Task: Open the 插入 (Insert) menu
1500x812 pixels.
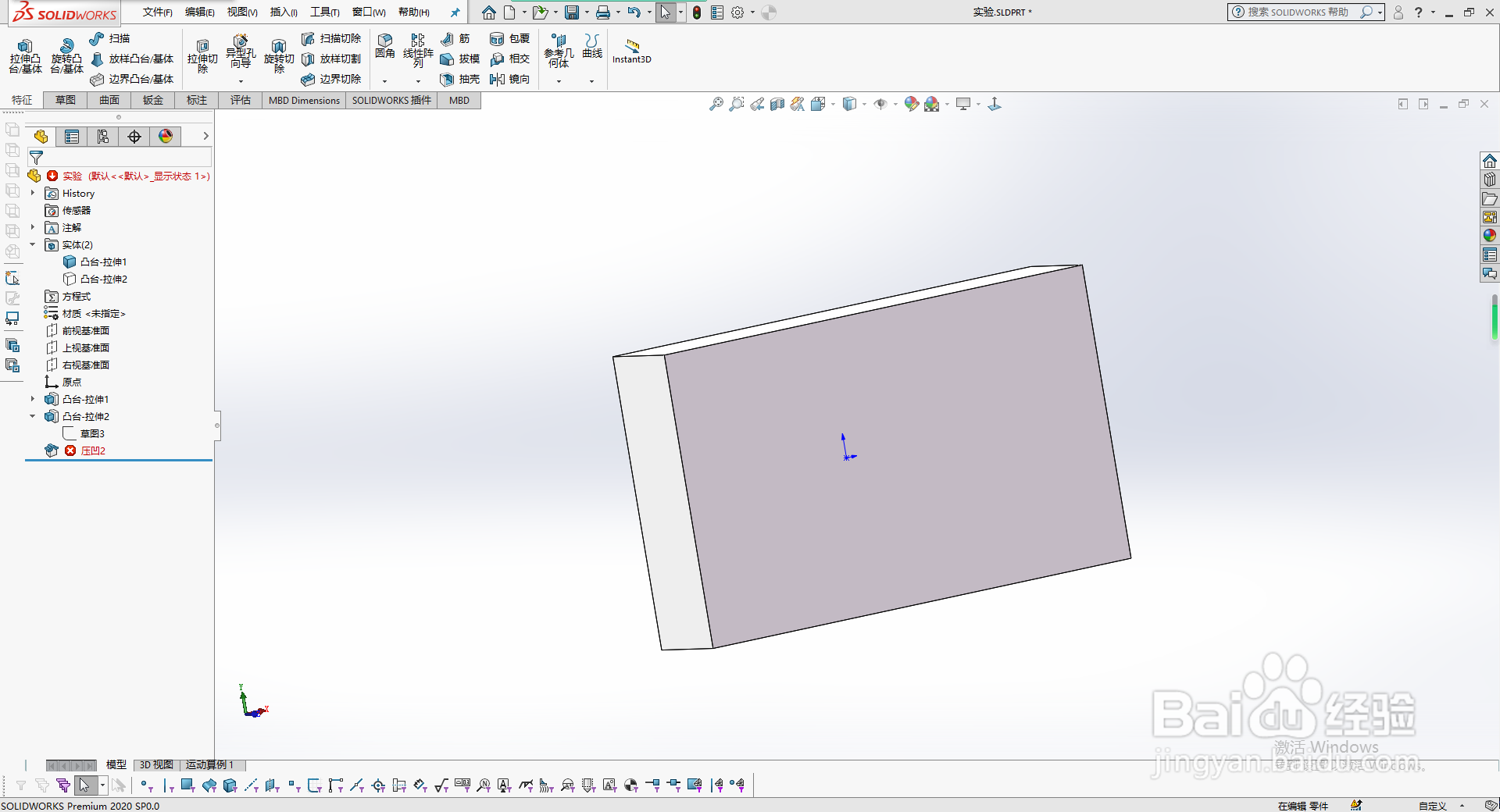Action: 282,12
